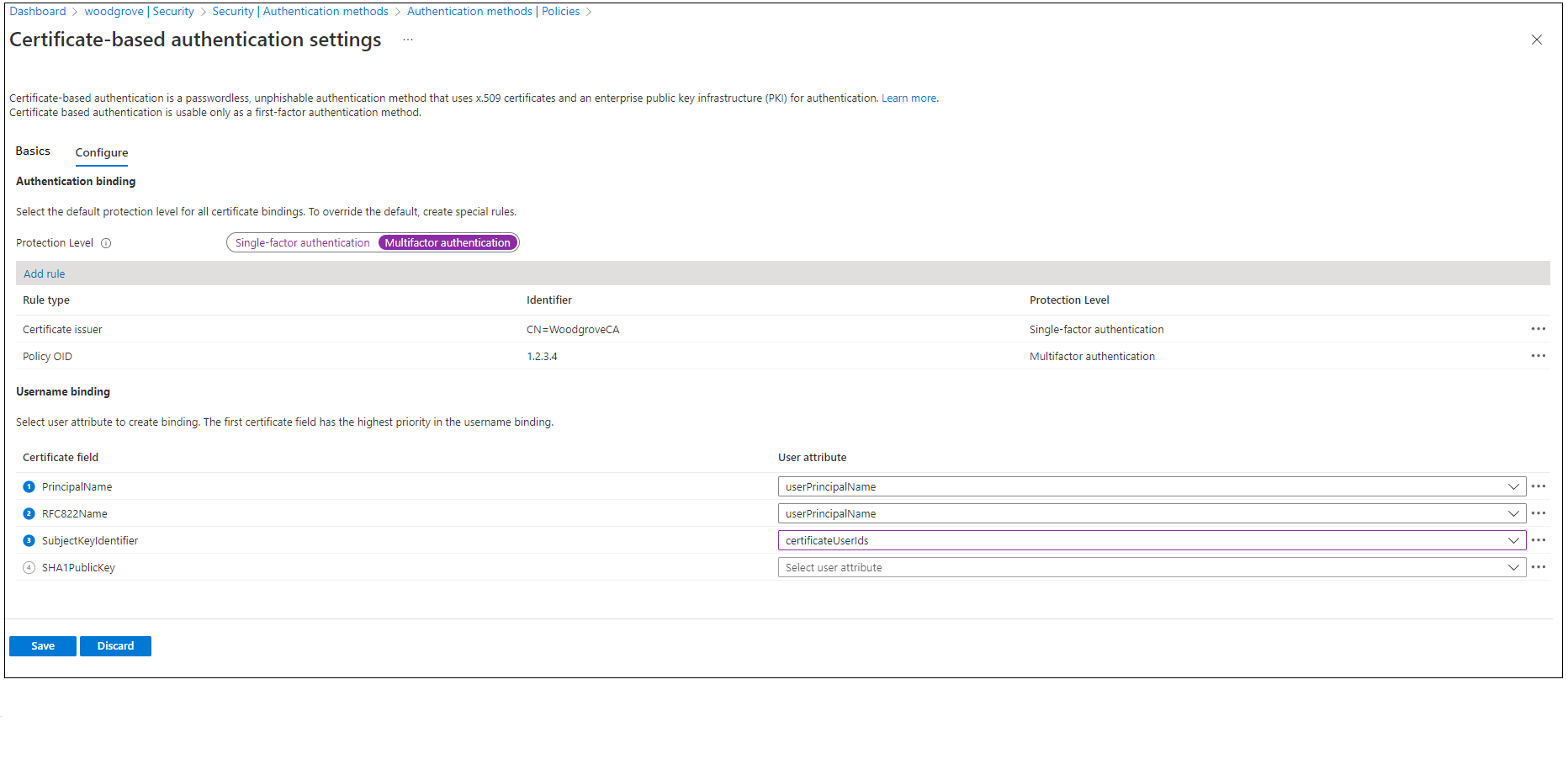Expand RFC822Name user attribute dropdown
Image resolution: width=1568 pixels, height=759 pixels.
pyautogui.click(x=1152, y=513)
